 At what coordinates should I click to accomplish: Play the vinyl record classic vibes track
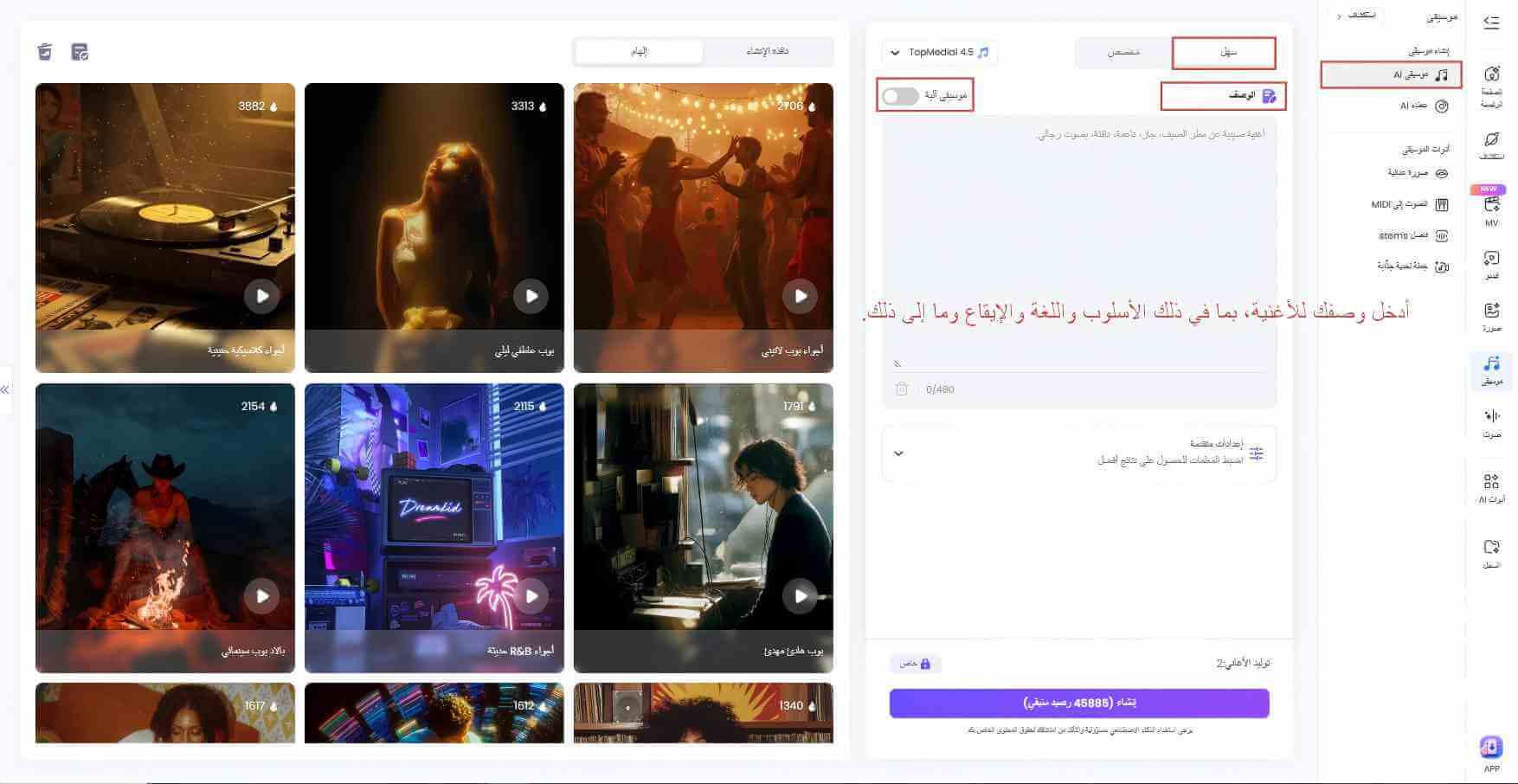(x=261, y=296)
